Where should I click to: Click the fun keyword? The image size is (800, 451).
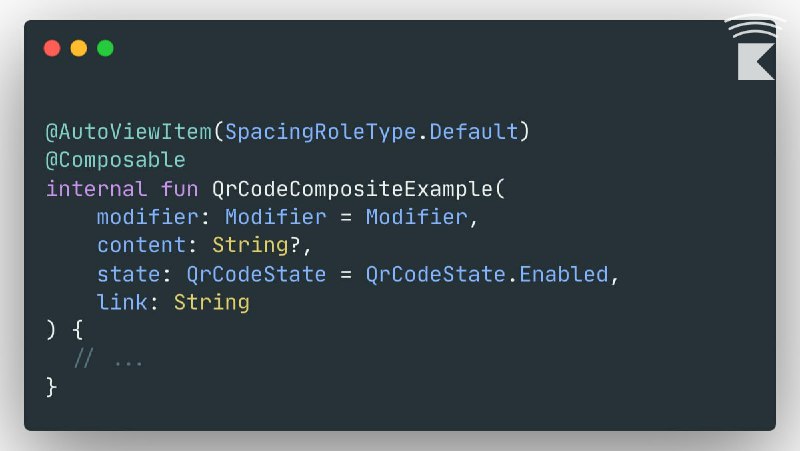tap(180, 189)
